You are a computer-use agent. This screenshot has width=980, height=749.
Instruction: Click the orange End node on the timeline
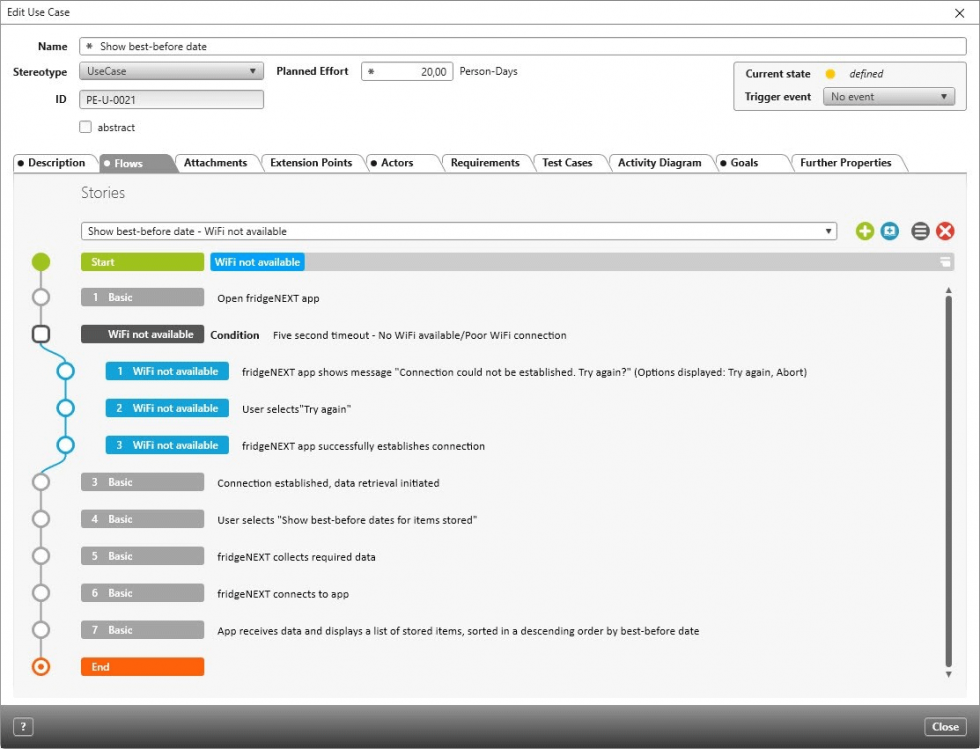click(40, 666)
